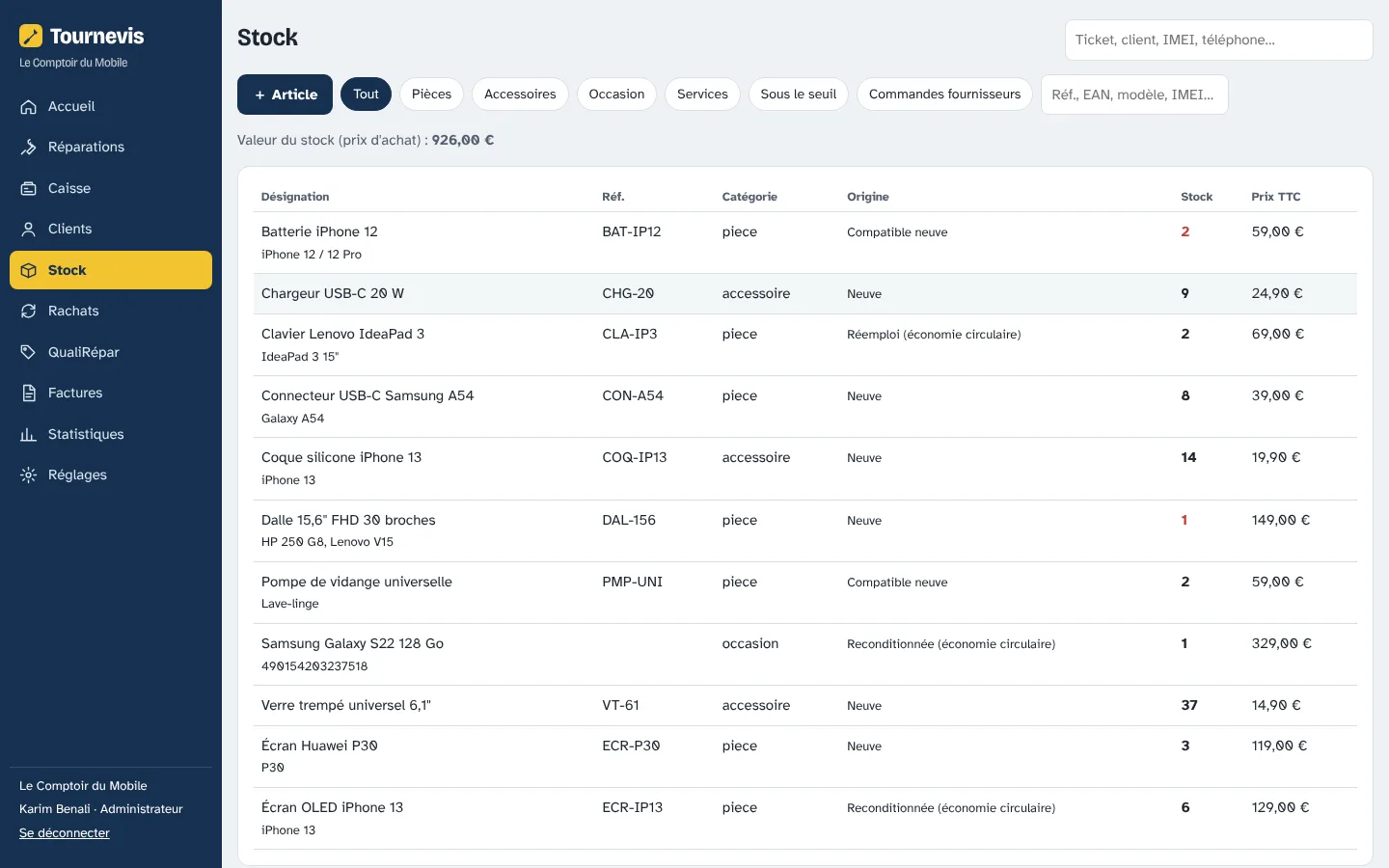This screenshot has height=868, width=1389.
Task: Click the stock value 926,00 €
Action: (x=463, y=141)
